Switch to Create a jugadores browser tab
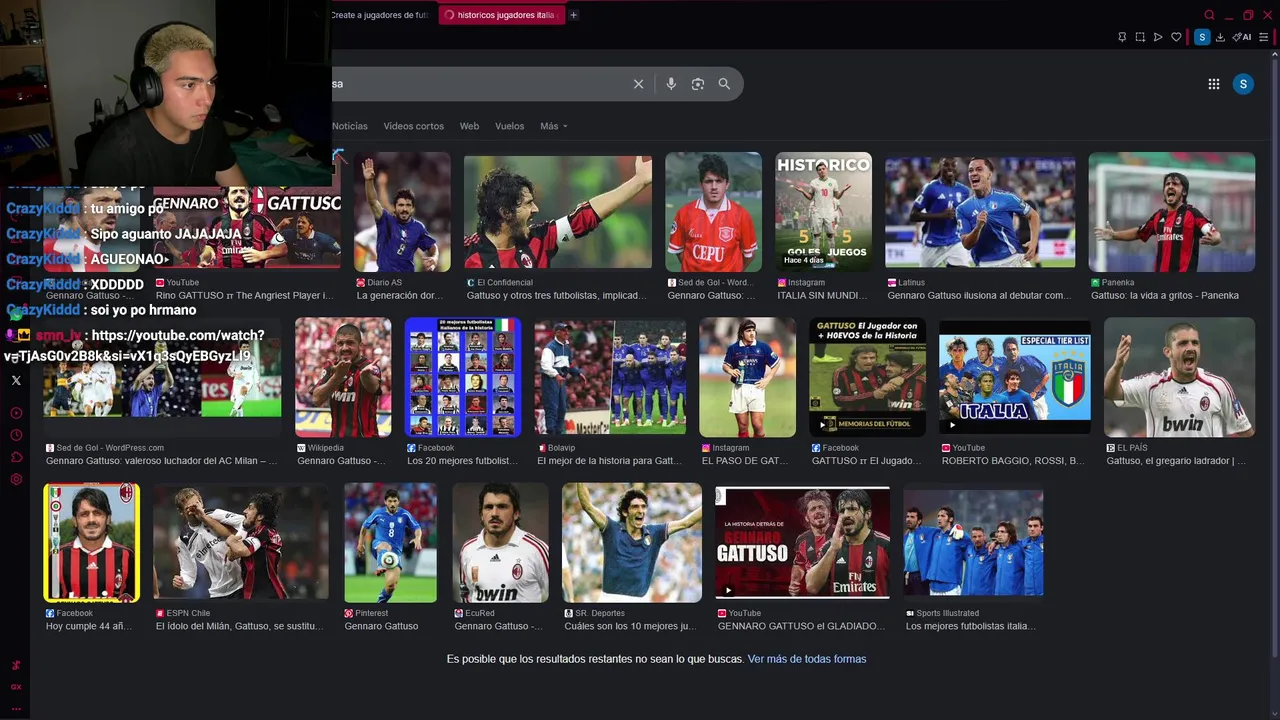The width and height of the screenshot is (1280, 720). tap(381, 15)
